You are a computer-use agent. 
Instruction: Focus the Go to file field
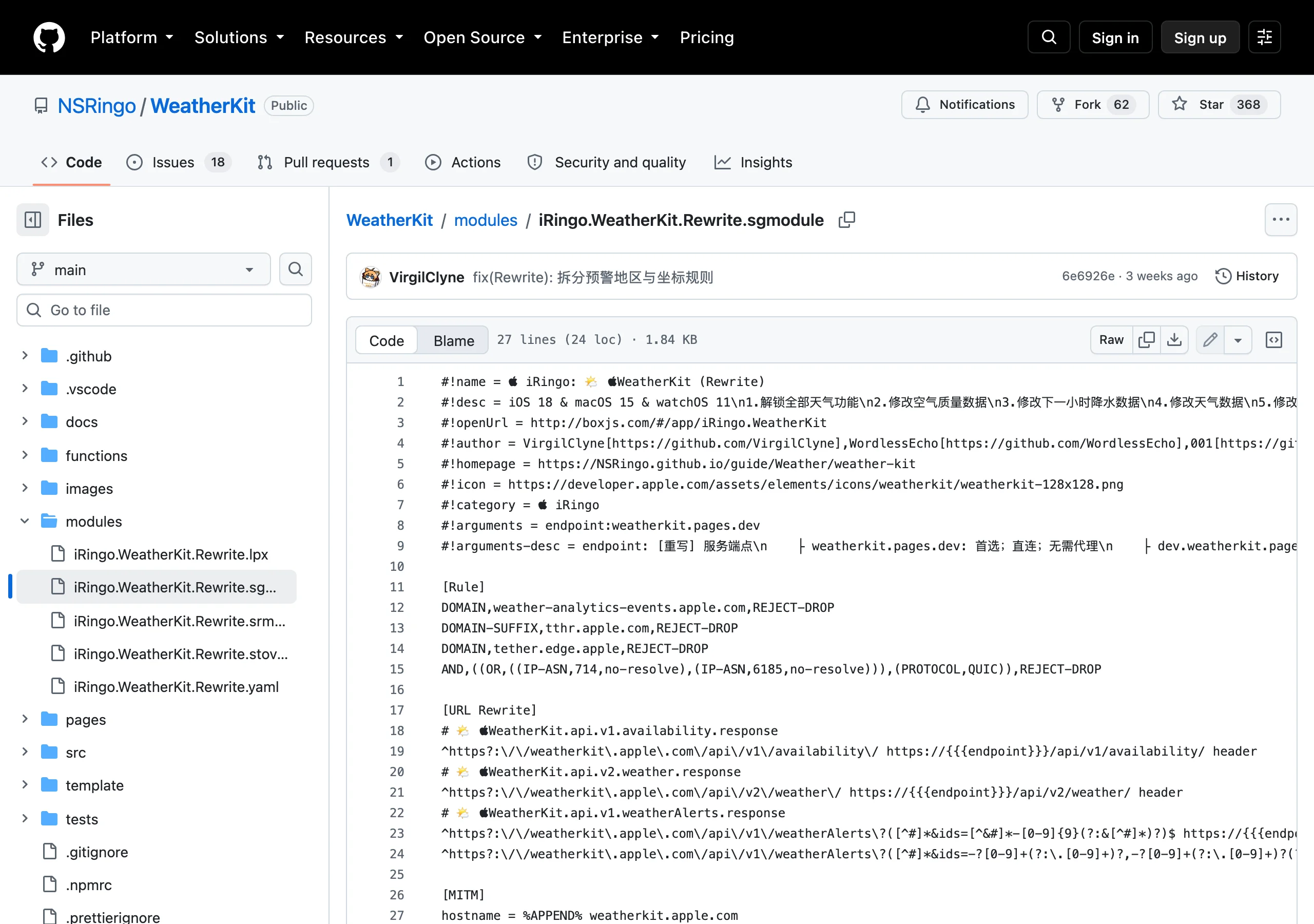click(x=164, y=310)
